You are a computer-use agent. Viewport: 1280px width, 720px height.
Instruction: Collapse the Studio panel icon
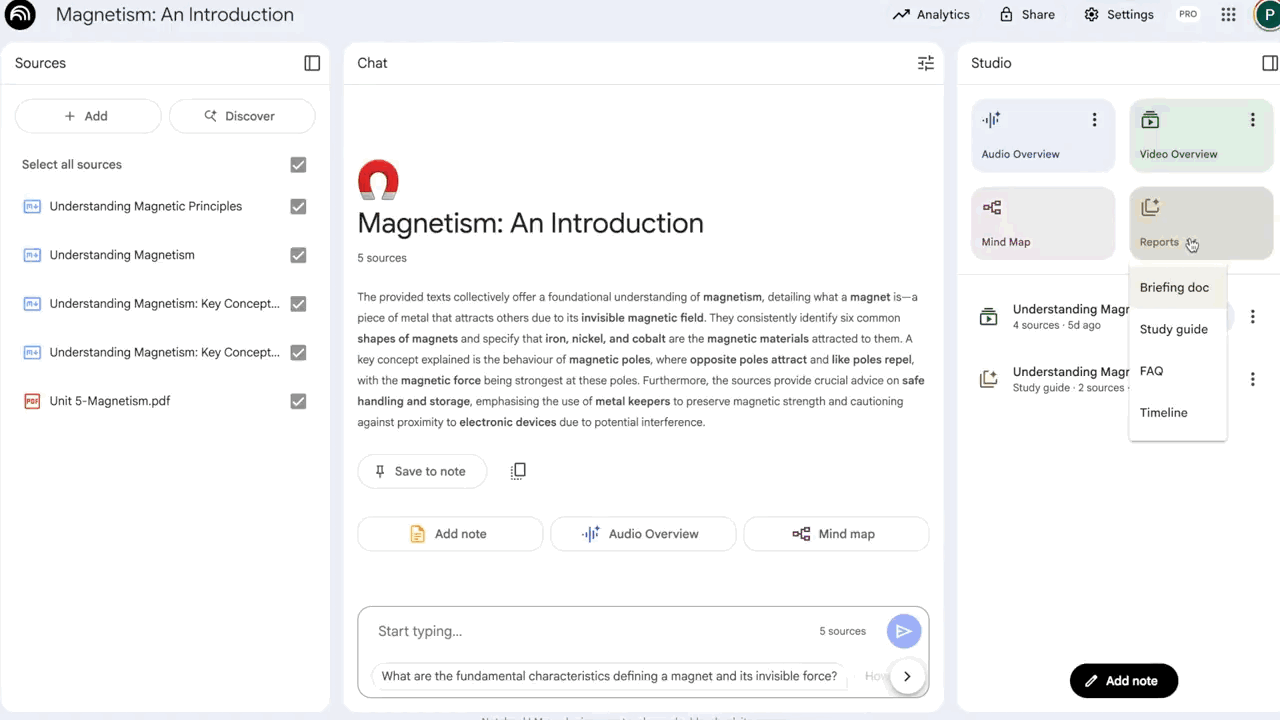[x=1269, y=63]
